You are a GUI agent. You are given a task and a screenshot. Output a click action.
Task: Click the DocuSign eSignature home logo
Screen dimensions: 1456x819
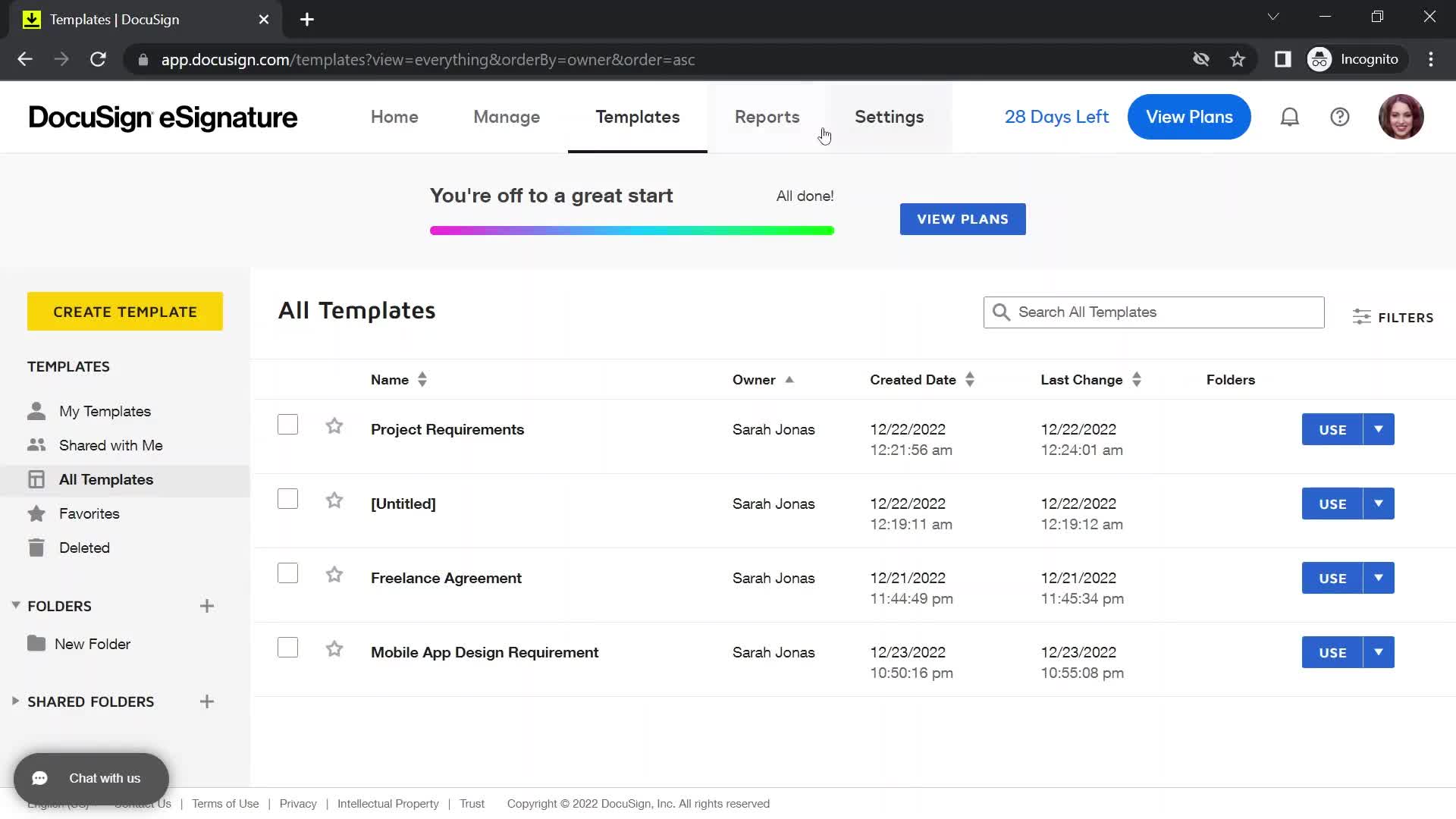pyautogui.click(x=163, y=117)
